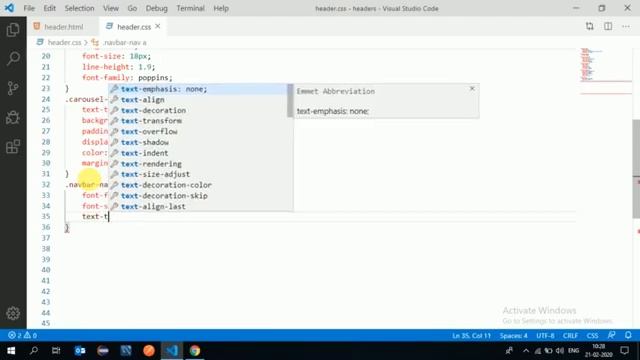Click the feedback icon in status bar
640x360 pixels.
(x=611, y=336)
